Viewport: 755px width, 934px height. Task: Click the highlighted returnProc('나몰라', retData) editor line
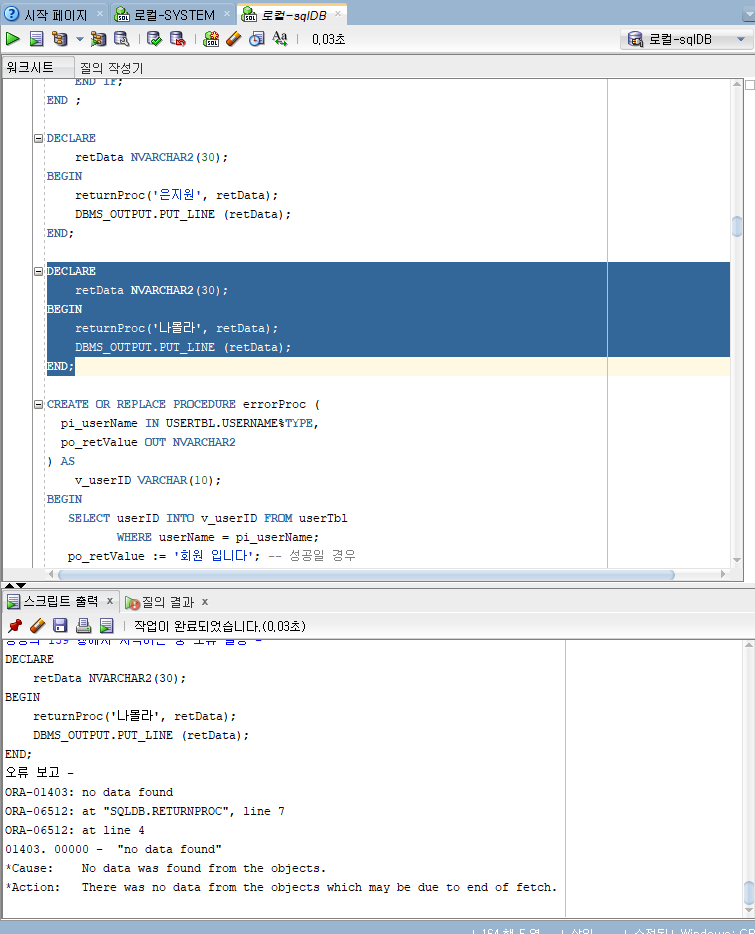tap(176, 328)
